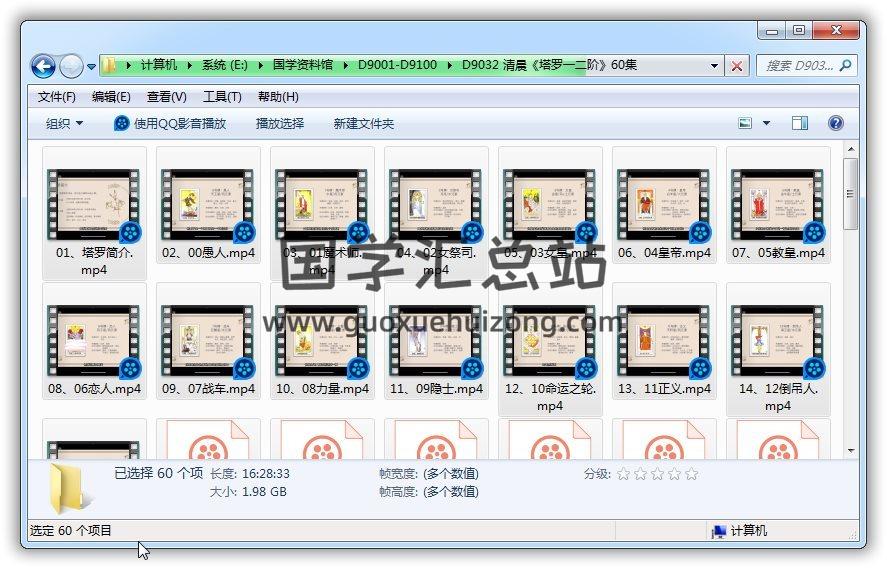Screen dimensions: 887x573
Task: Click the magnifier icon in the search box
Action: (846, 66)
